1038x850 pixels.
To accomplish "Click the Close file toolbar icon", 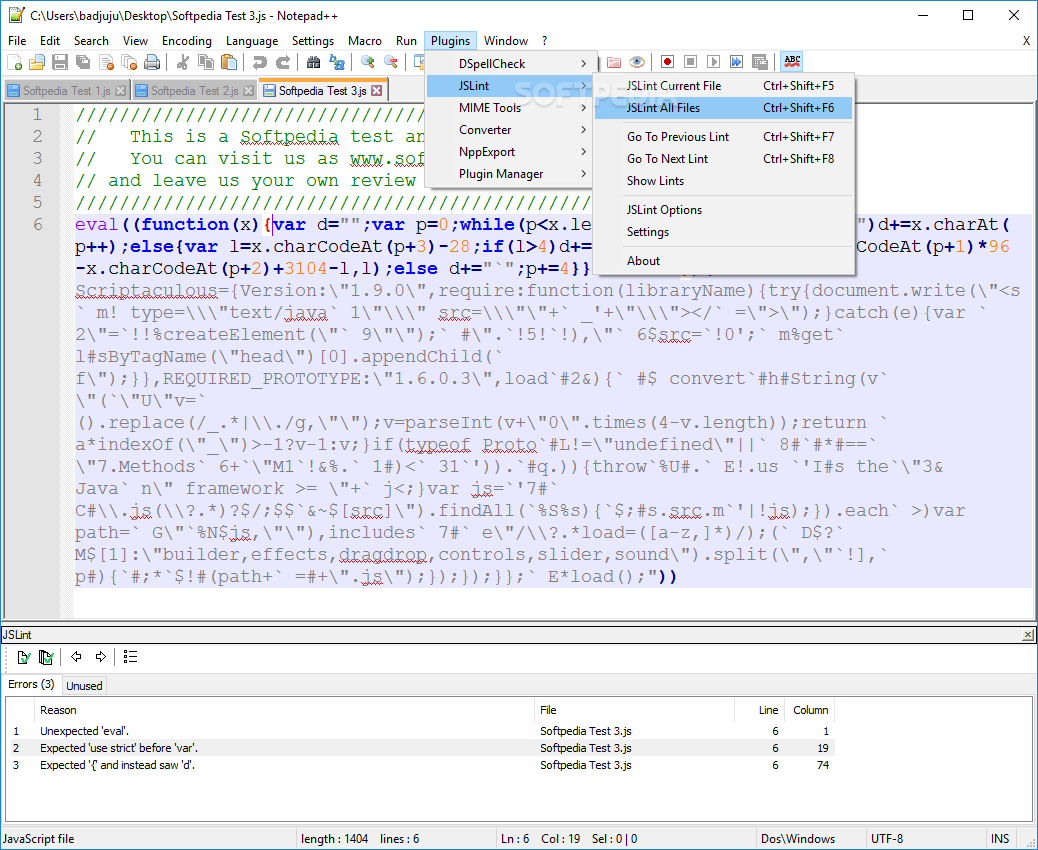I will pyautogui.click(x=106, y=62).
